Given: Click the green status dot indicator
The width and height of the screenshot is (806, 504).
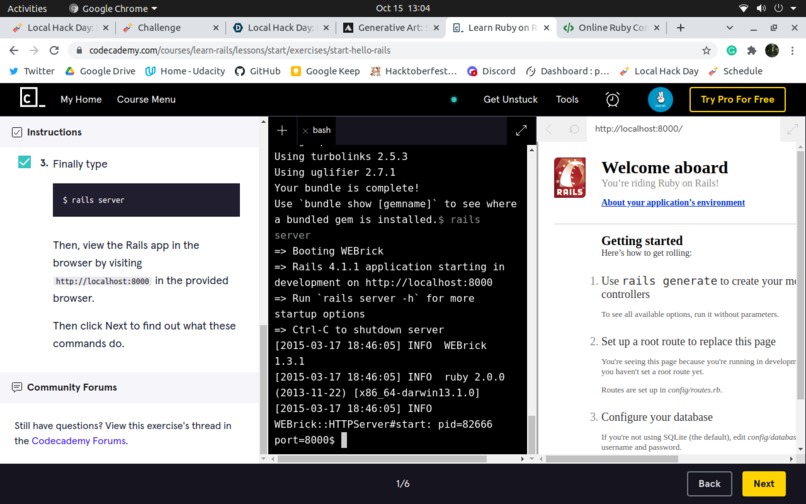Looking at the screenshot, I should 454,100.
